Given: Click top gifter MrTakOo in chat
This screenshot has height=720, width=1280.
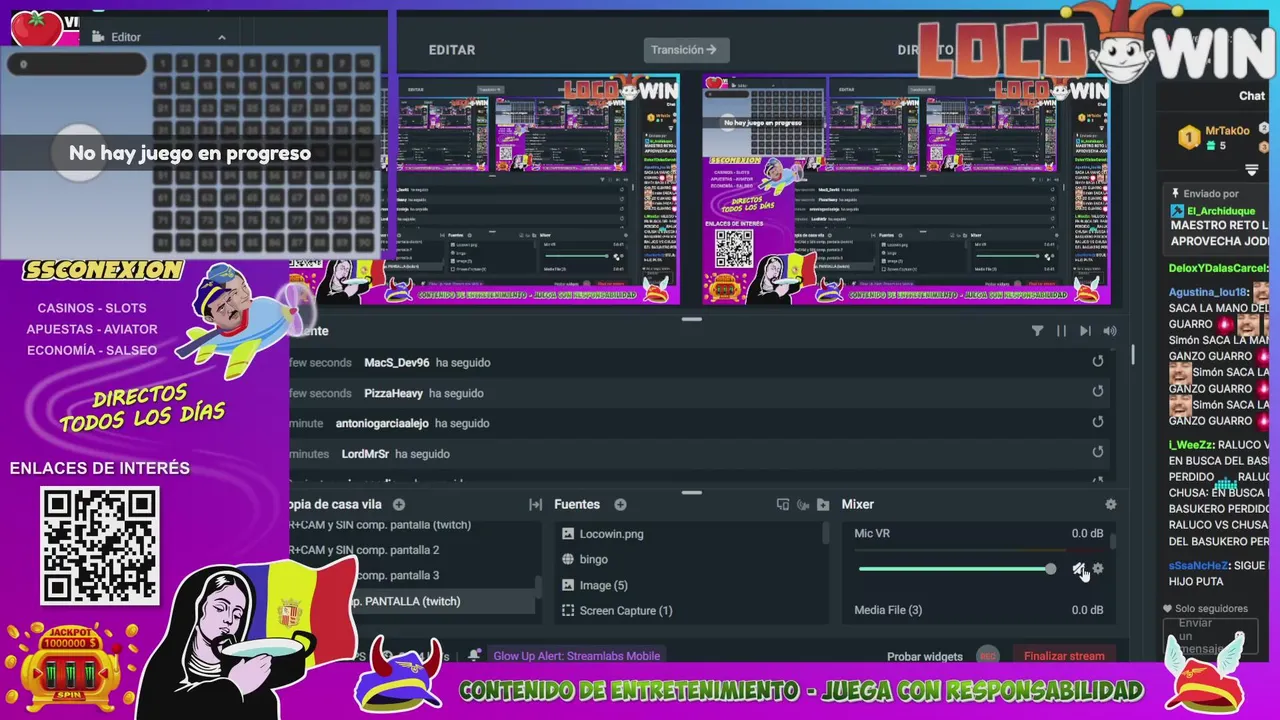Looking at the screenshot, I should (1227, 131).
